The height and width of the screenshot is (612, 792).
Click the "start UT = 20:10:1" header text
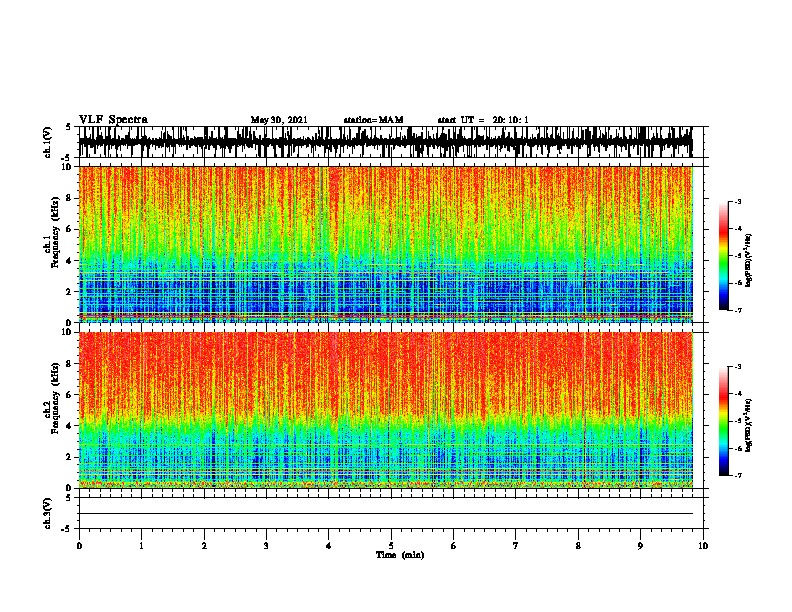483,120
